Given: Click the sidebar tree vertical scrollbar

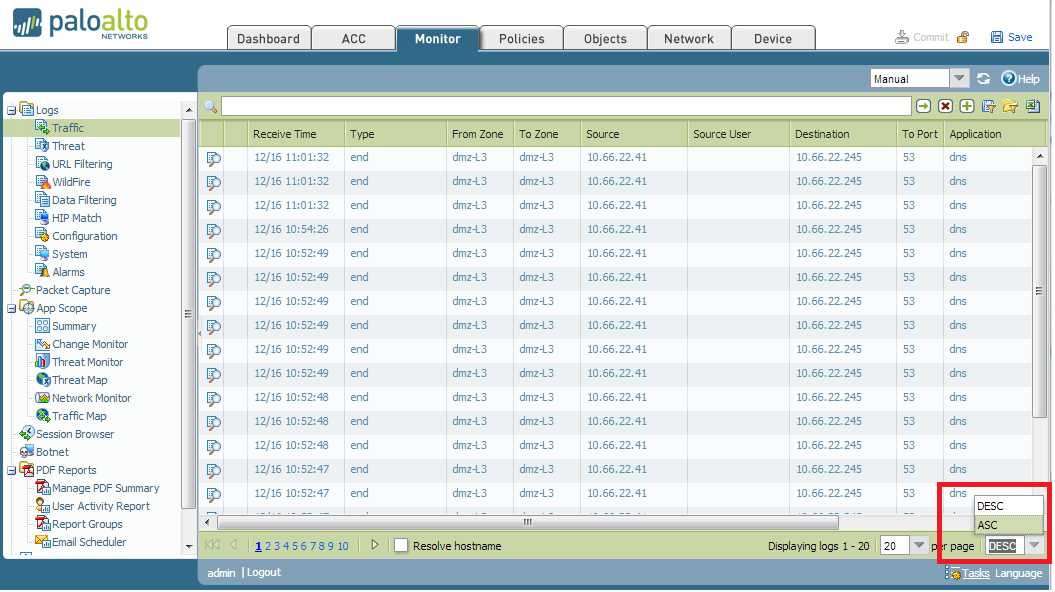Looking at the screenshot, I should pos(188,313).
